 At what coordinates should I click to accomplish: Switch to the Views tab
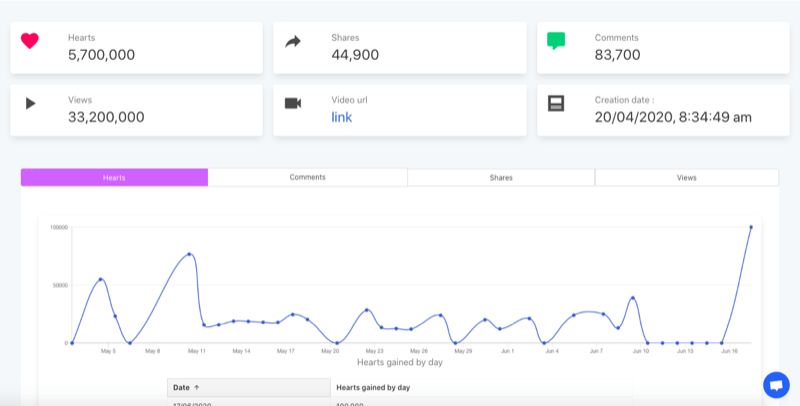click(687, 177)
